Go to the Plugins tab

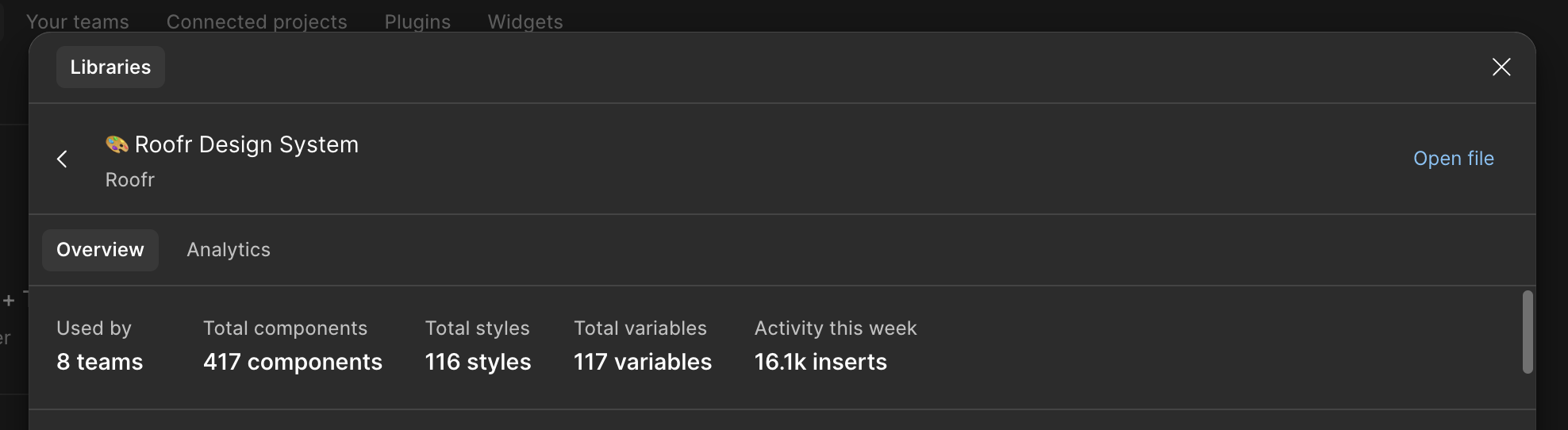point(417,21)
